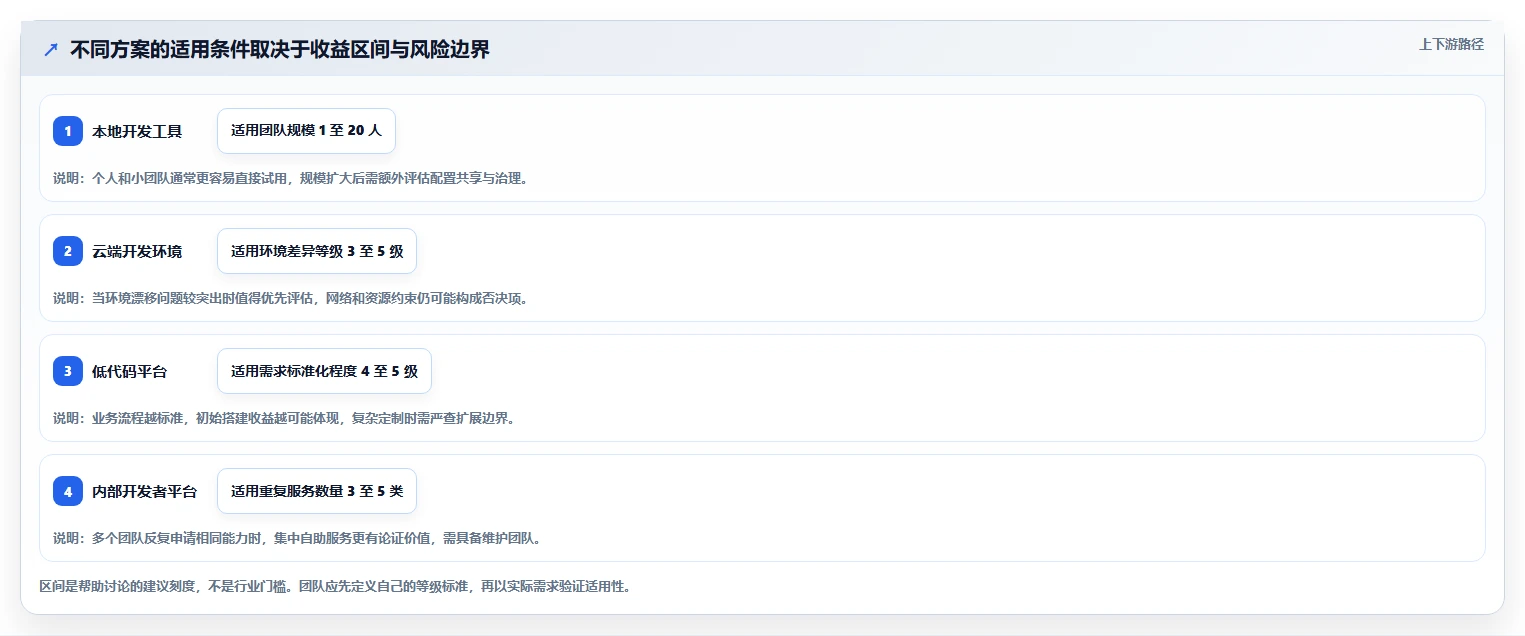Click the 本地开发工具 heading
Screen dimensions: 1525x636
[x=137, y=131]
